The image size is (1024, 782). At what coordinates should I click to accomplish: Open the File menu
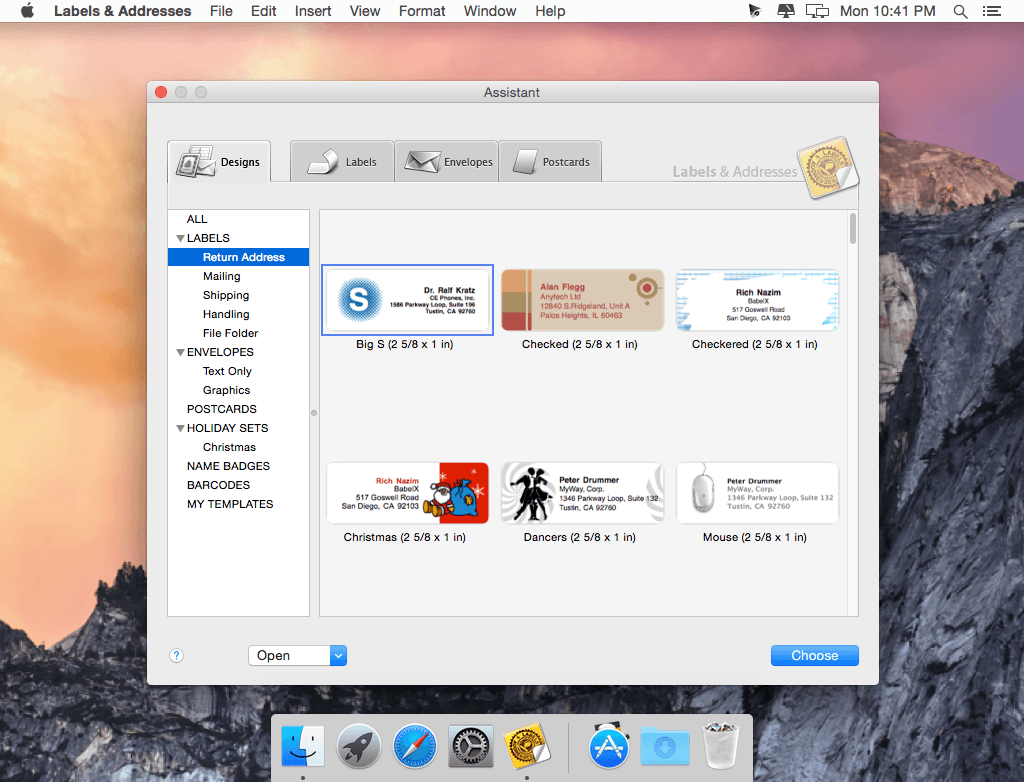[x=221, y=11]
